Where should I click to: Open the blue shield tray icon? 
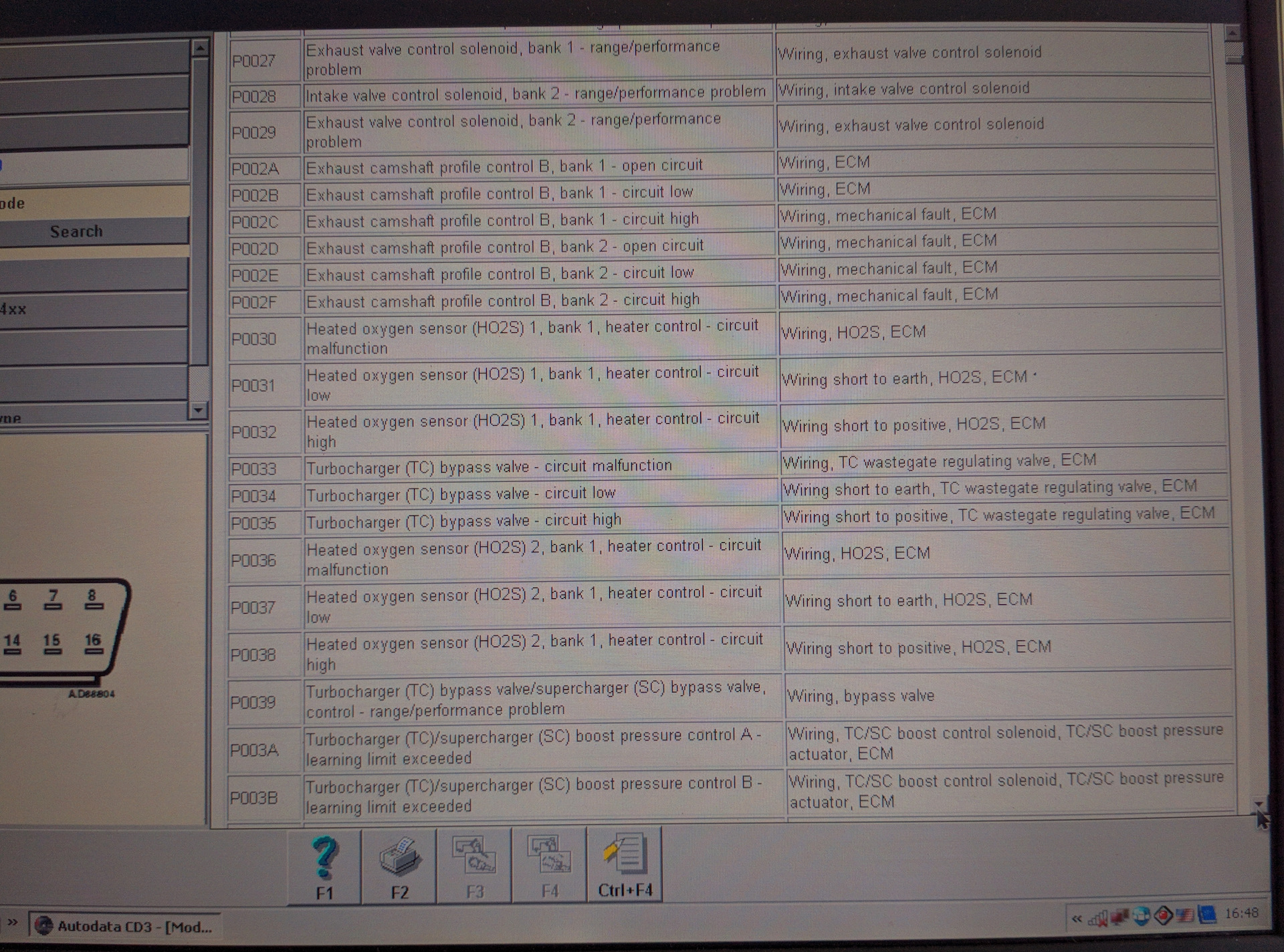pyautogui.click(x=1142, y=917)
